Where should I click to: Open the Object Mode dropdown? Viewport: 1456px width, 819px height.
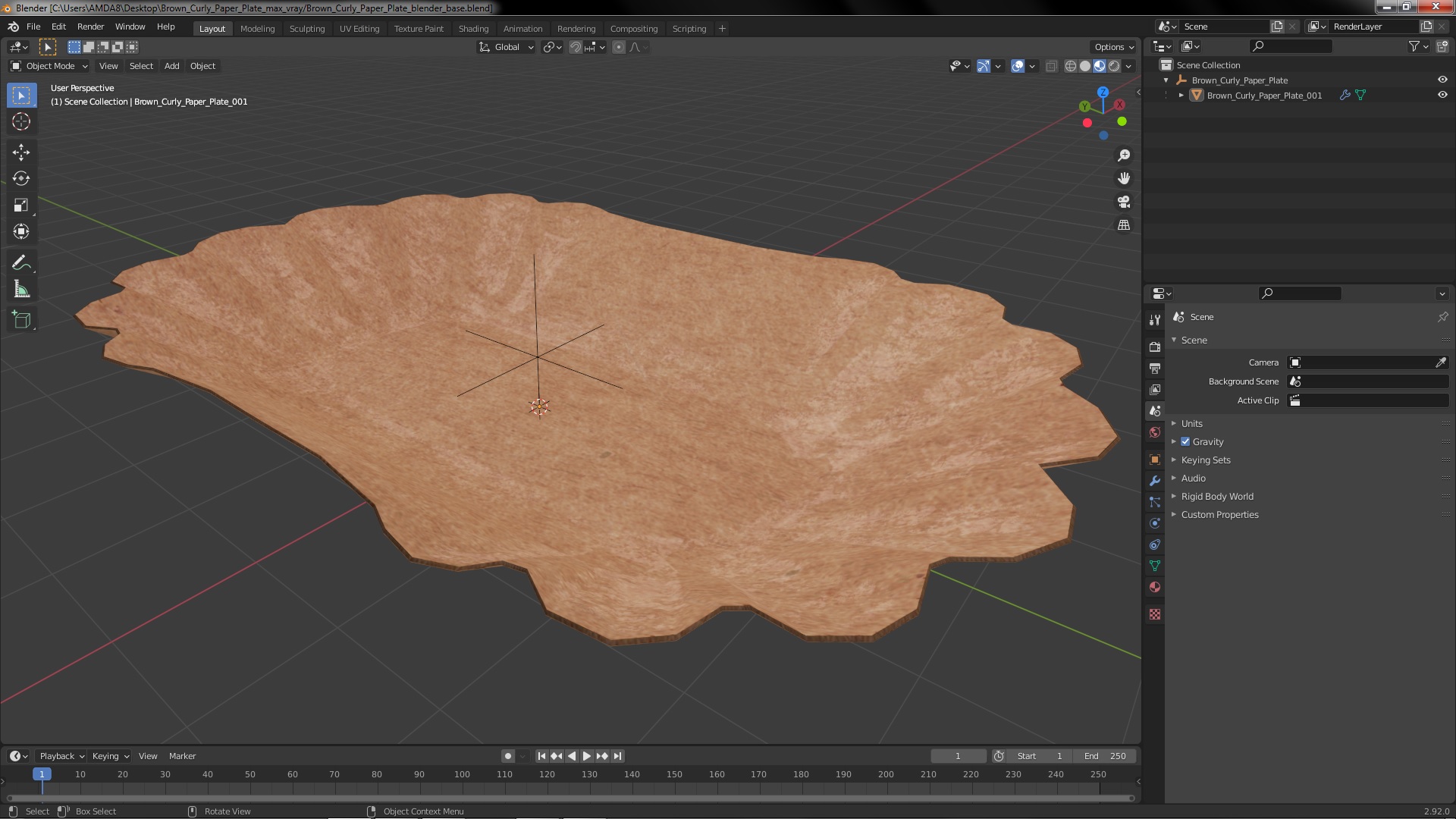point(49,66)
